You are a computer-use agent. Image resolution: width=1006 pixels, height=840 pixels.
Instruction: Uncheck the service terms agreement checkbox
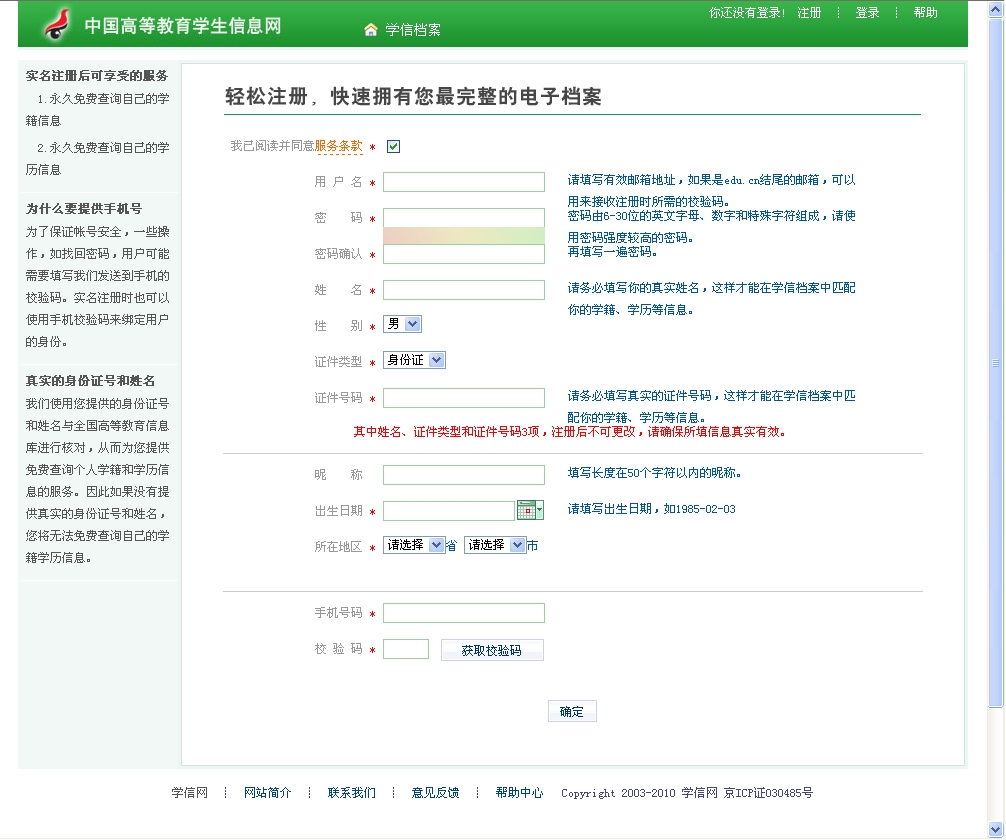pos(393,147)
